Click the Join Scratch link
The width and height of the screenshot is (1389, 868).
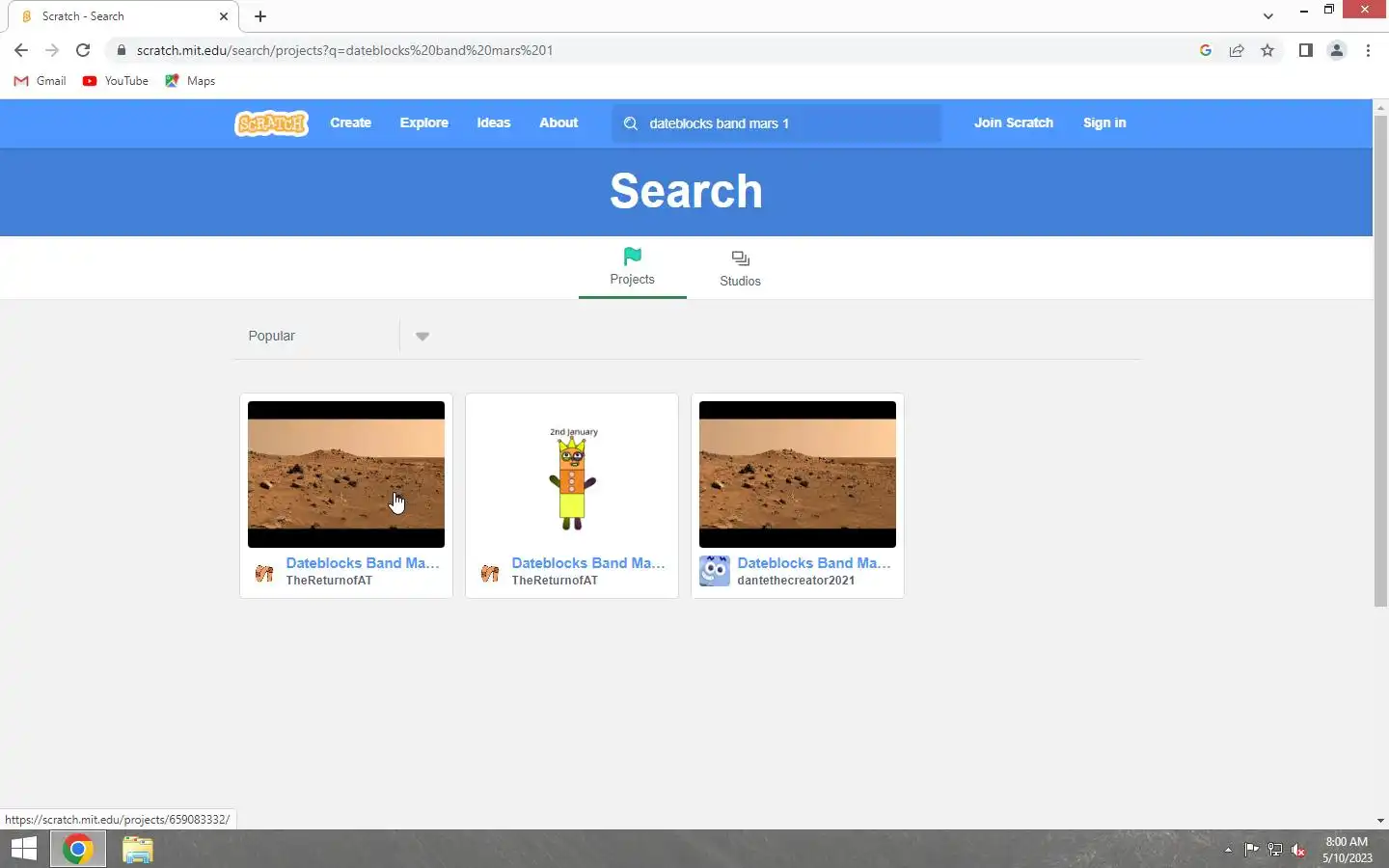[x=1014, y=123]
